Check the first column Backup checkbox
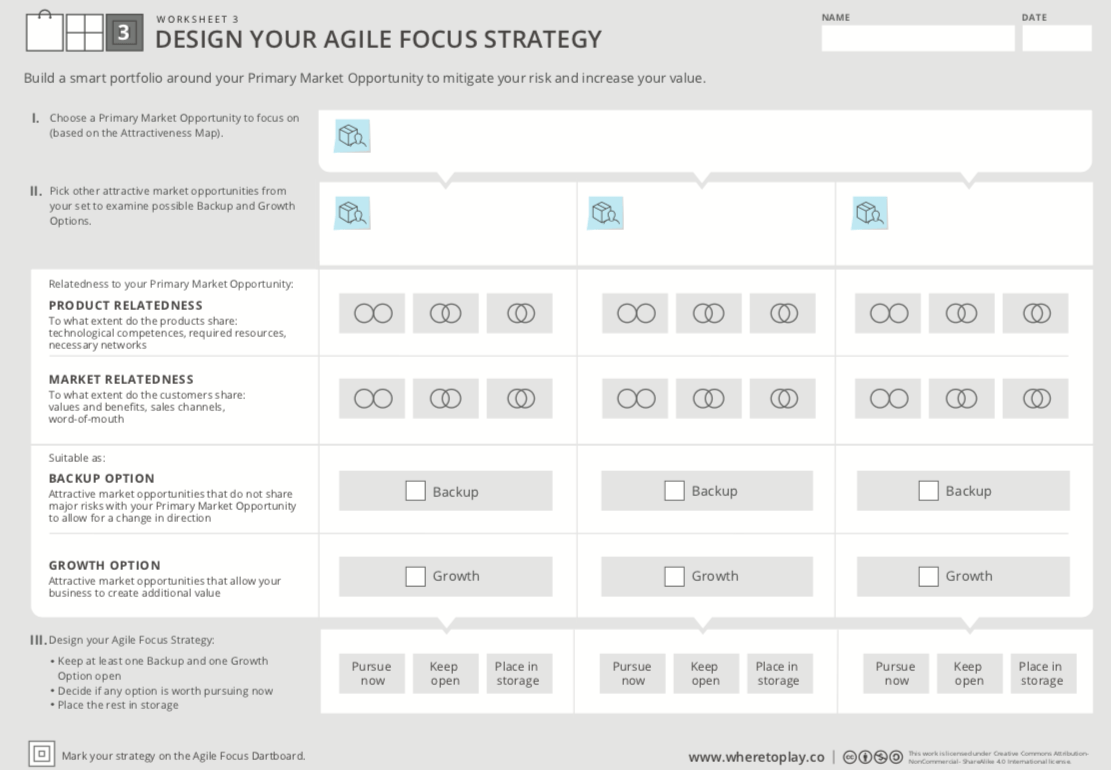The width and height of the screenshot is (1111, 770). click(x=415, y=491)
